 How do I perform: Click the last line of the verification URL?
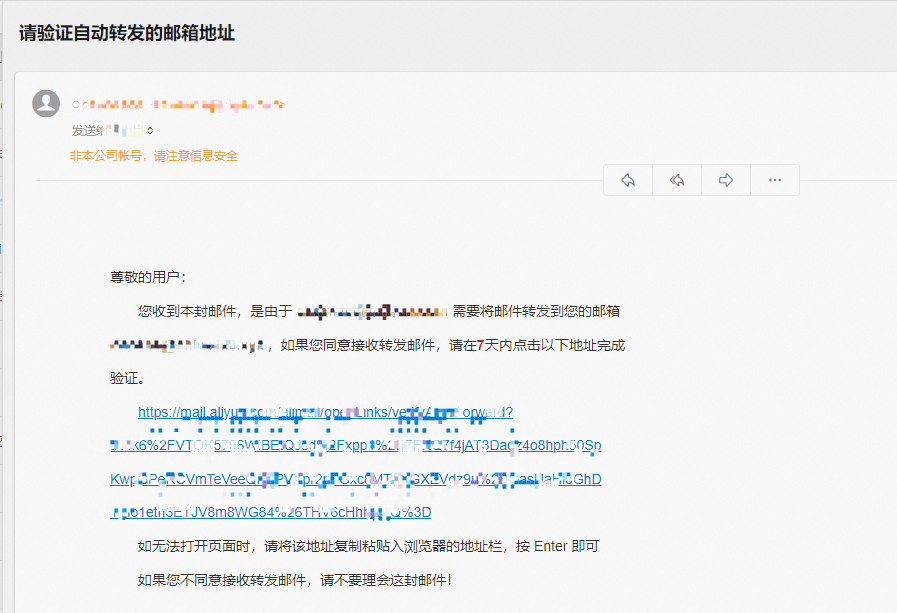tap(280, 512)
